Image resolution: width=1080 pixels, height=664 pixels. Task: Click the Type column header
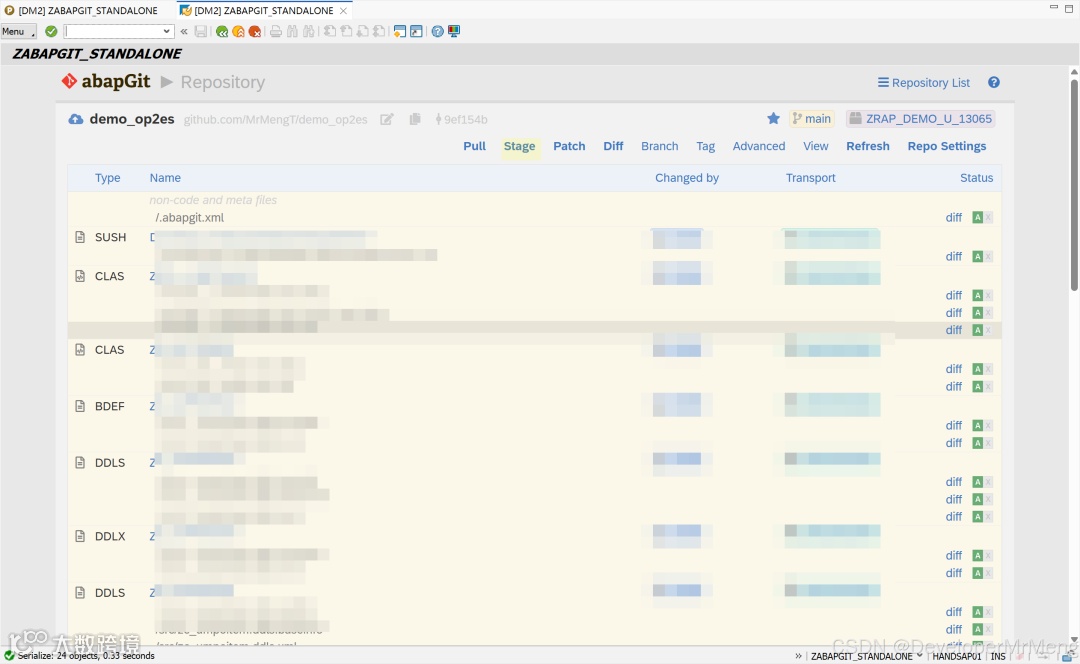107,178
